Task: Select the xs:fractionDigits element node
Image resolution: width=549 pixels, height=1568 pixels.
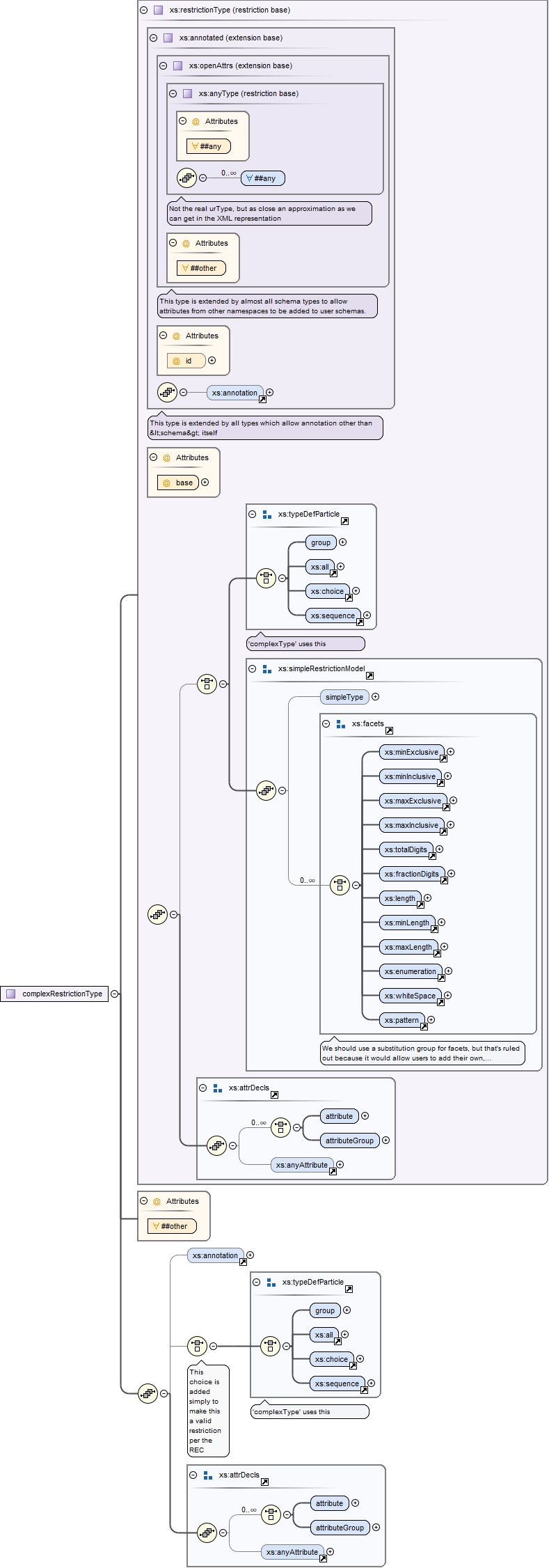Action: click(412, 874)
